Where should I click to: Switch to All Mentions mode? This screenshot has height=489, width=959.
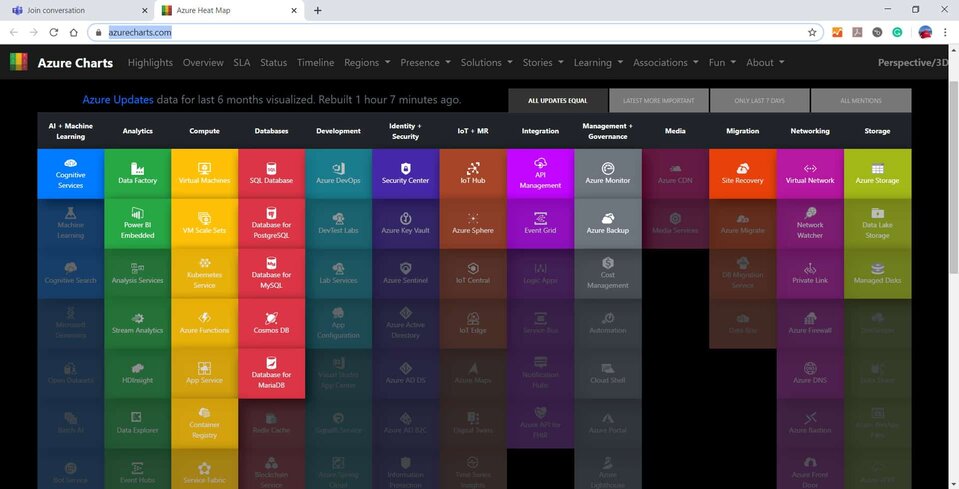click(861, 100)
